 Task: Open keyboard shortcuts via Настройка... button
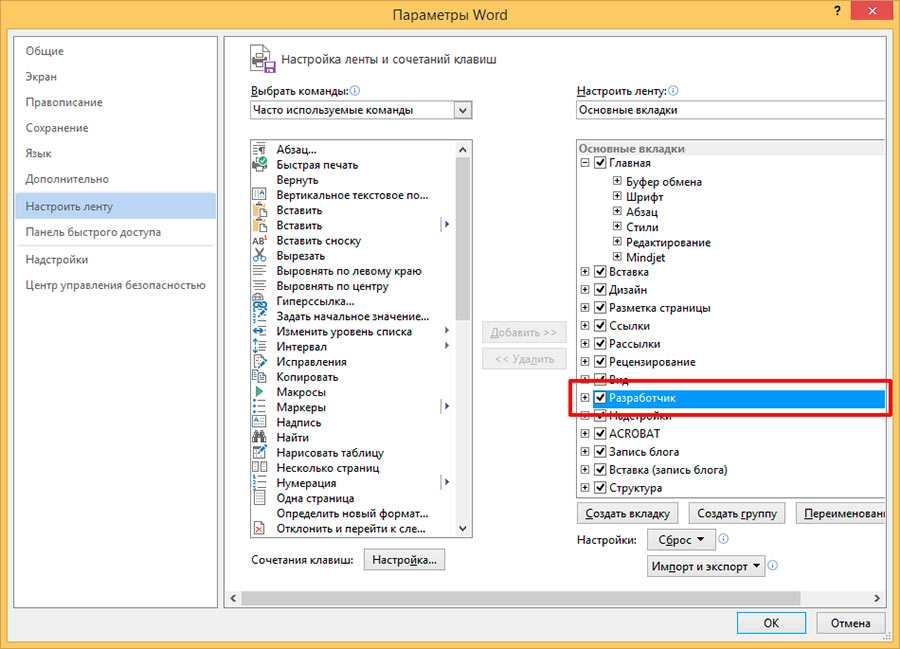pyautogui.click(x=404, y=559)
